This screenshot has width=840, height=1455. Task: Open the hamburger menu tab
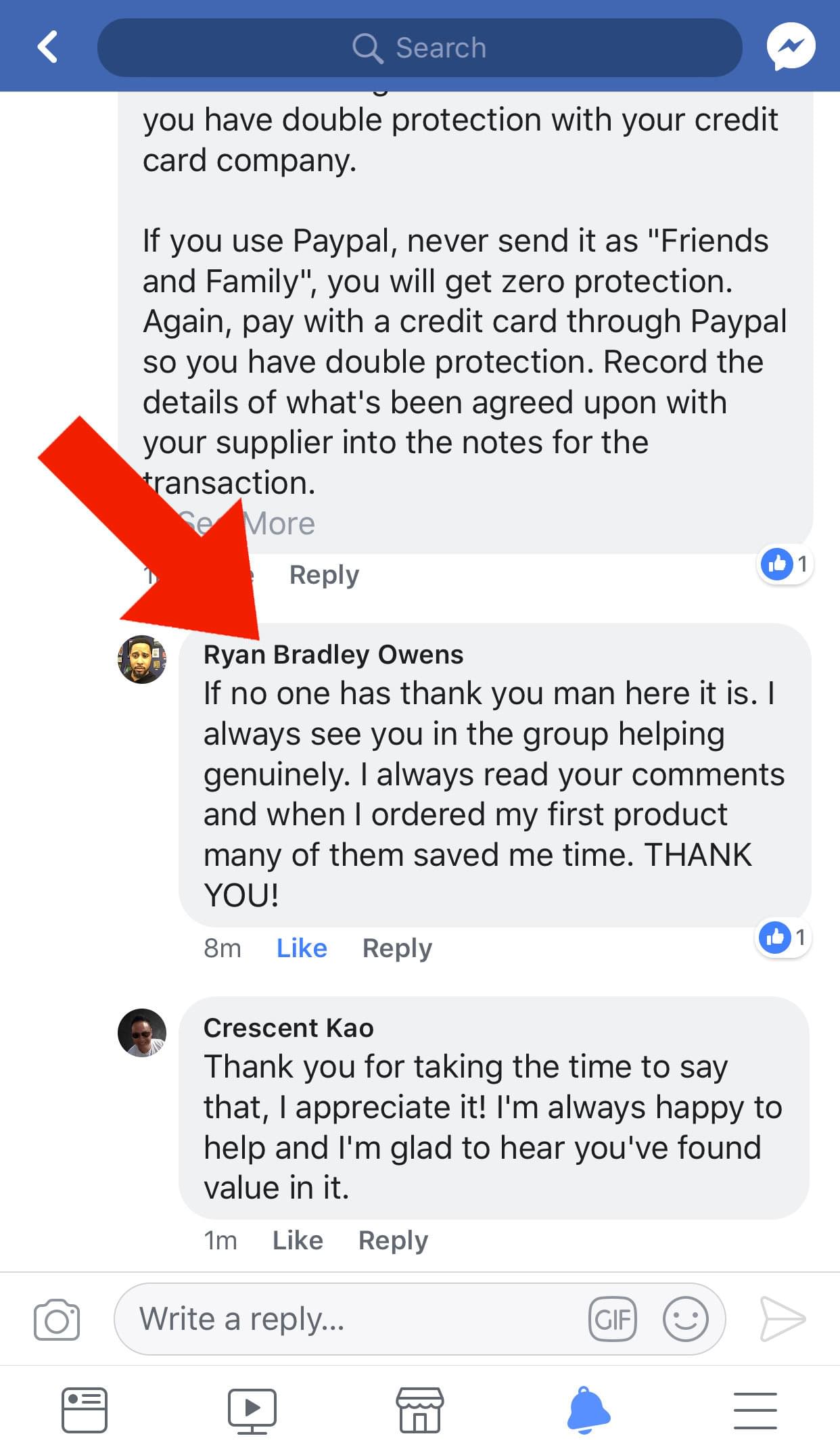point(755,1410)
